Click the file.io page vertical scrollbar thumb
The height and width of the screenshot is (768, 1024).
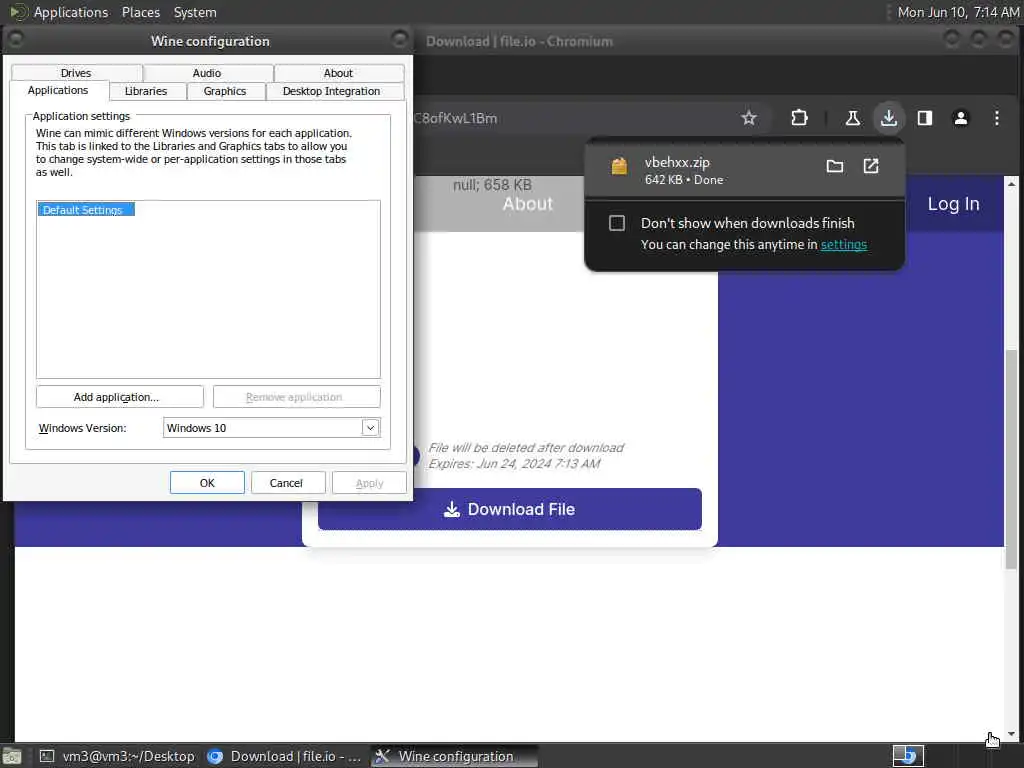click(1011, 460)
